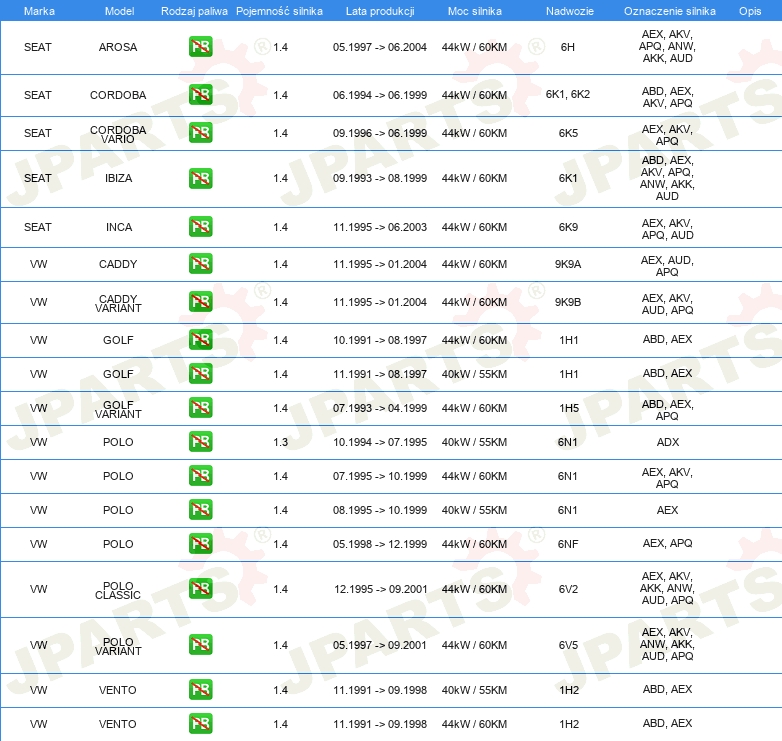Click body code 6K1, 6K2
The height and width of the screenshot is (741, 782).
click(x=568, y=94)
